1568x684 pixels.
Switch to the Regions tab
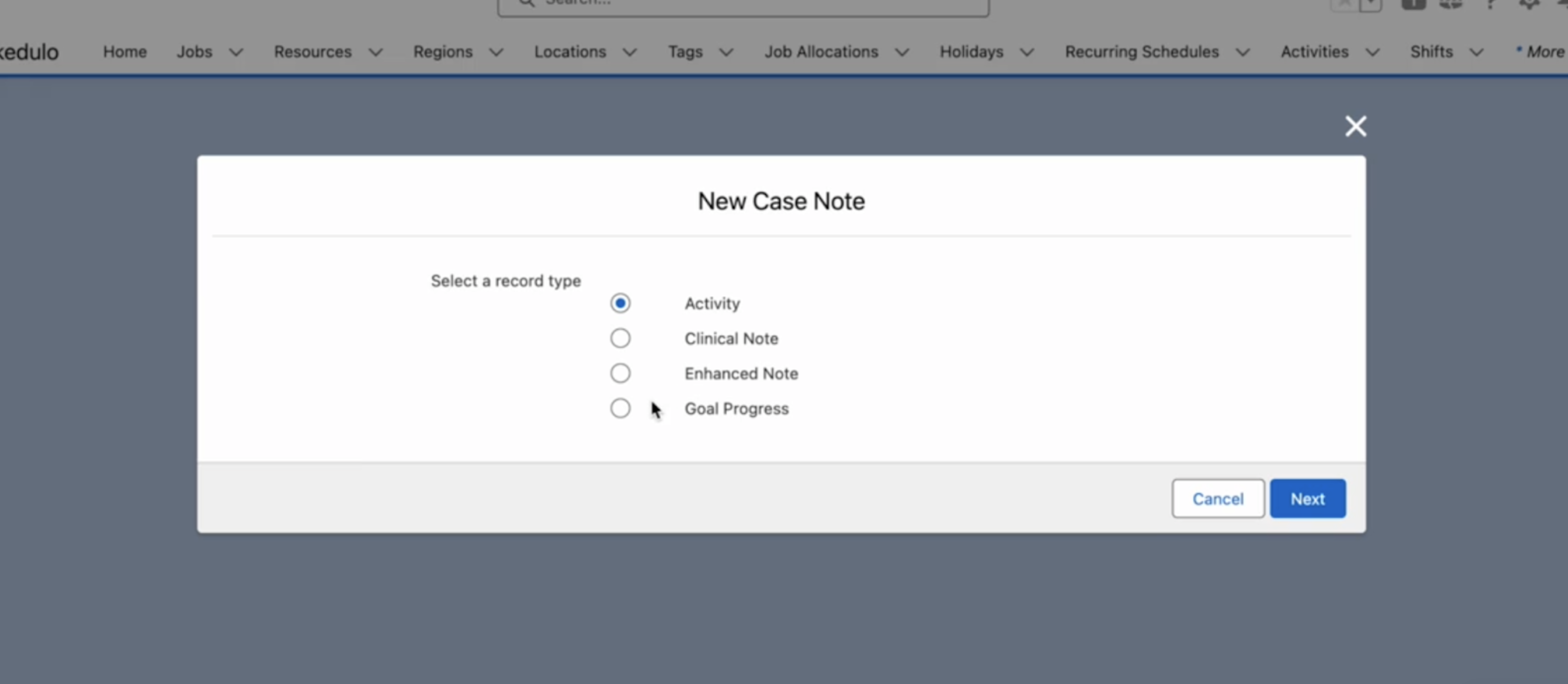tap(442, 52)
